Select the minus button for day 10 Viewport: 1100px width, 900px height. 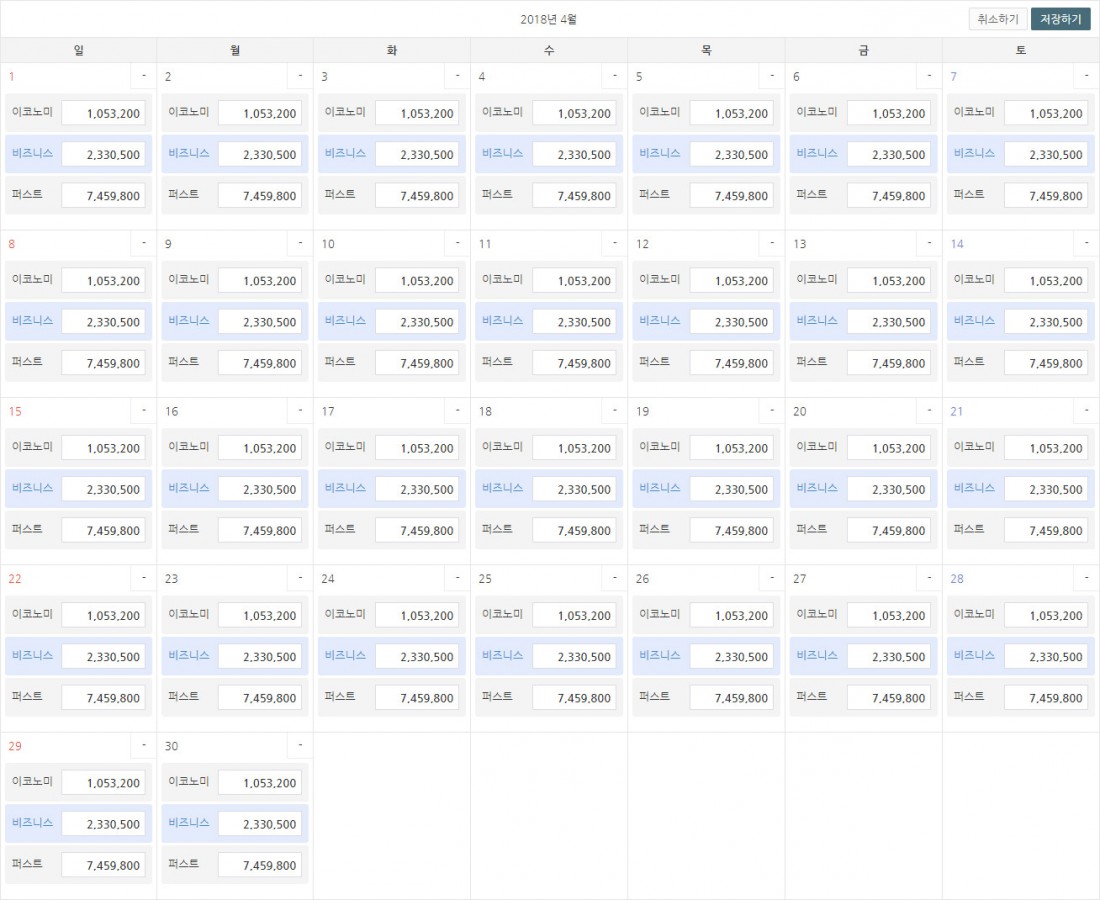click(457, 243)
